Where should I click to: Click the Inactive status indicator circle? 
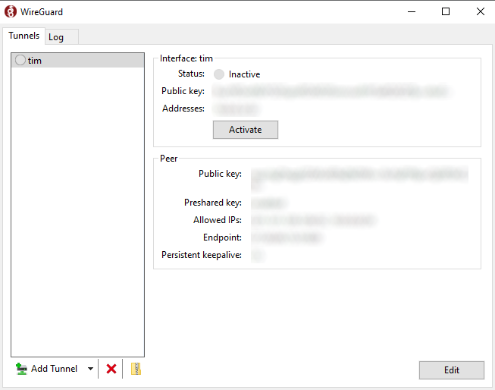(x=219, y=74)
